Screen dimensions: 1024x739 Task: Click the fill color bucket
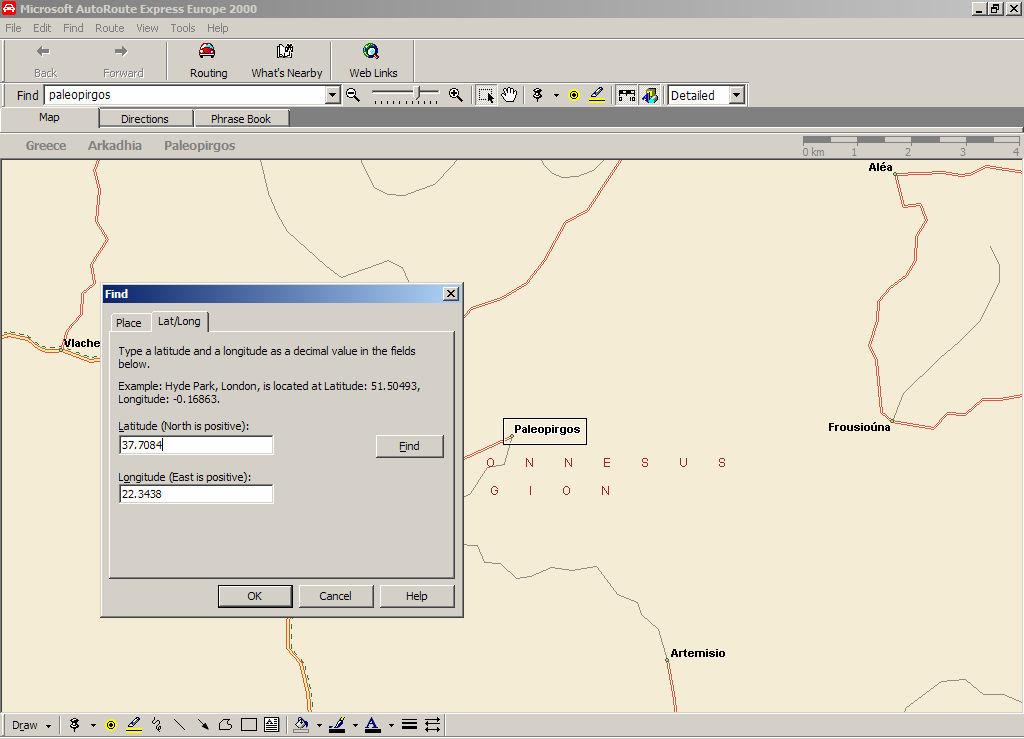coord(301,725)
